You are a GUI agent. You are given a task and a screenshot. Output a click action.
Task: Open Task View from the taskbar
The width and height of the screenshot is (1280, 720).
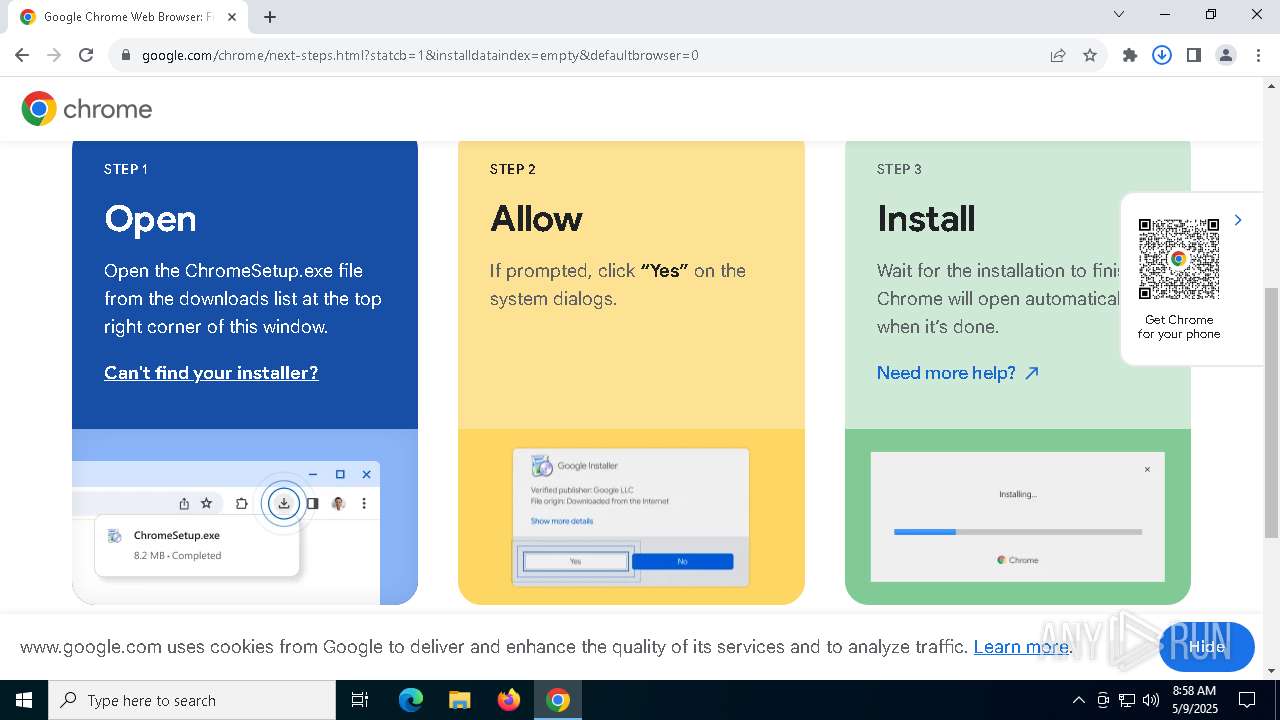coord(360,700)
